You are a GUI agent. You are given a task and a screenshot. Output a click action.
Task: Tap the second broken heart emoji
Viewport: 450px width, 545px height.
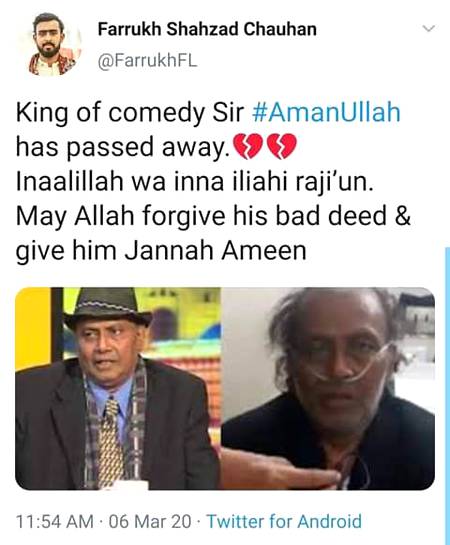coord(281,147)
